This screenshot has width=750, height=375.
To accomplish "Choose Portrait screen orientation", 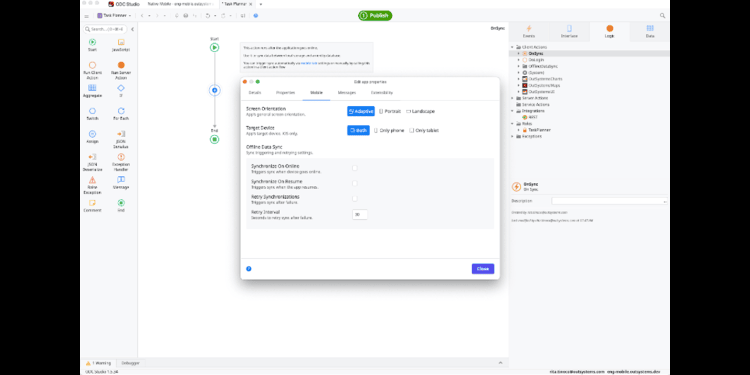I will click(390, 111).
